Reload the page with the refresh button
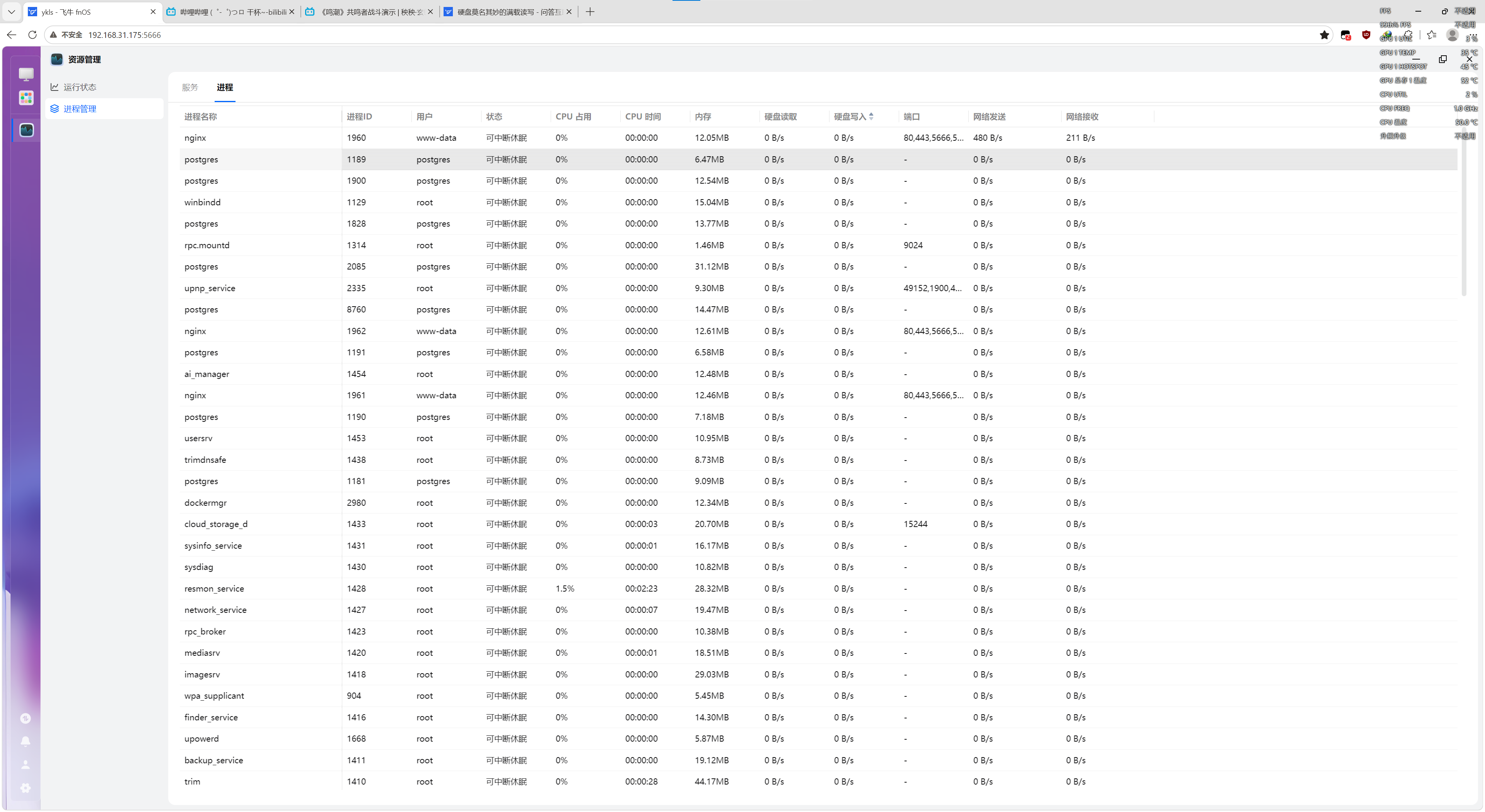Screen dimensions: 1485x812 point(32,35)
